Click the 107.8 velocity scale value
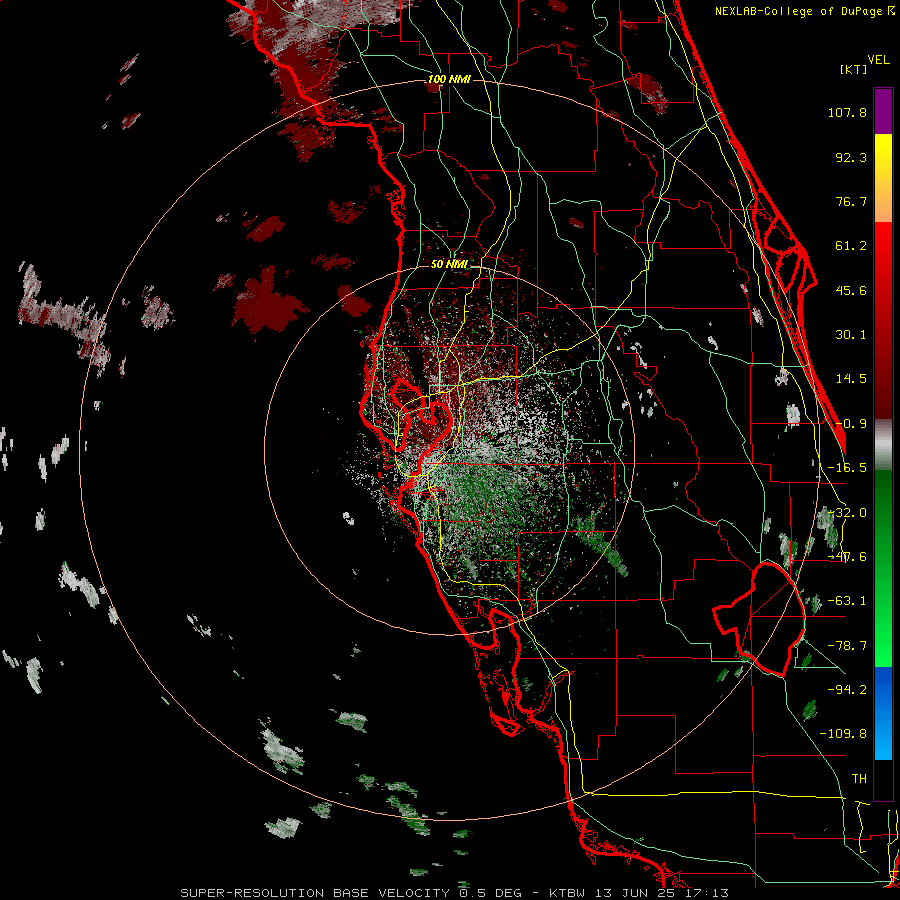The width and height of the screenshot is (900, 900). pos(847,112)
